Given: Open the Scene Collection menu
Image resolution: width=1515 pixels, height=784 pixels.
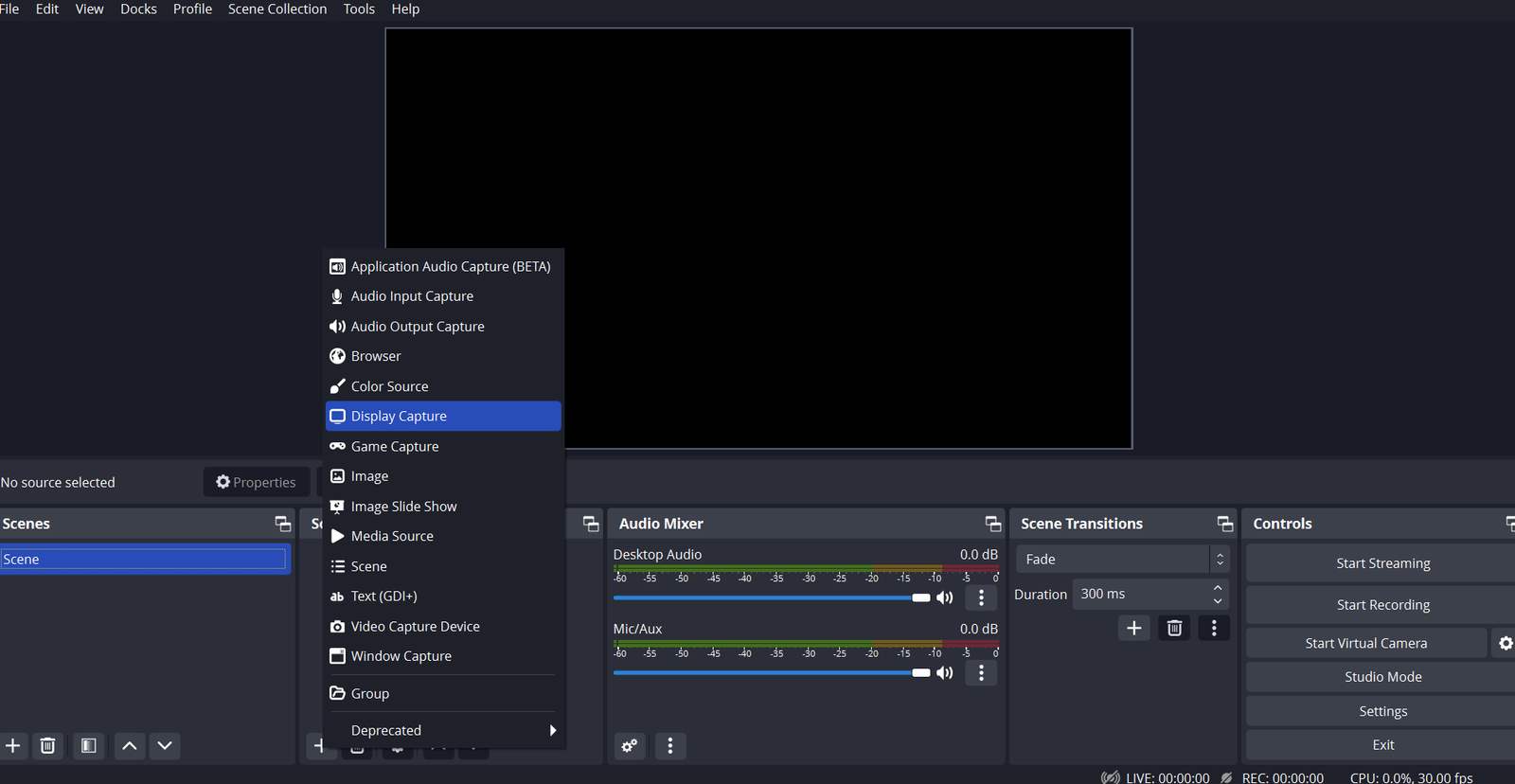Looking at the screenshot, I should click(277, 9).
